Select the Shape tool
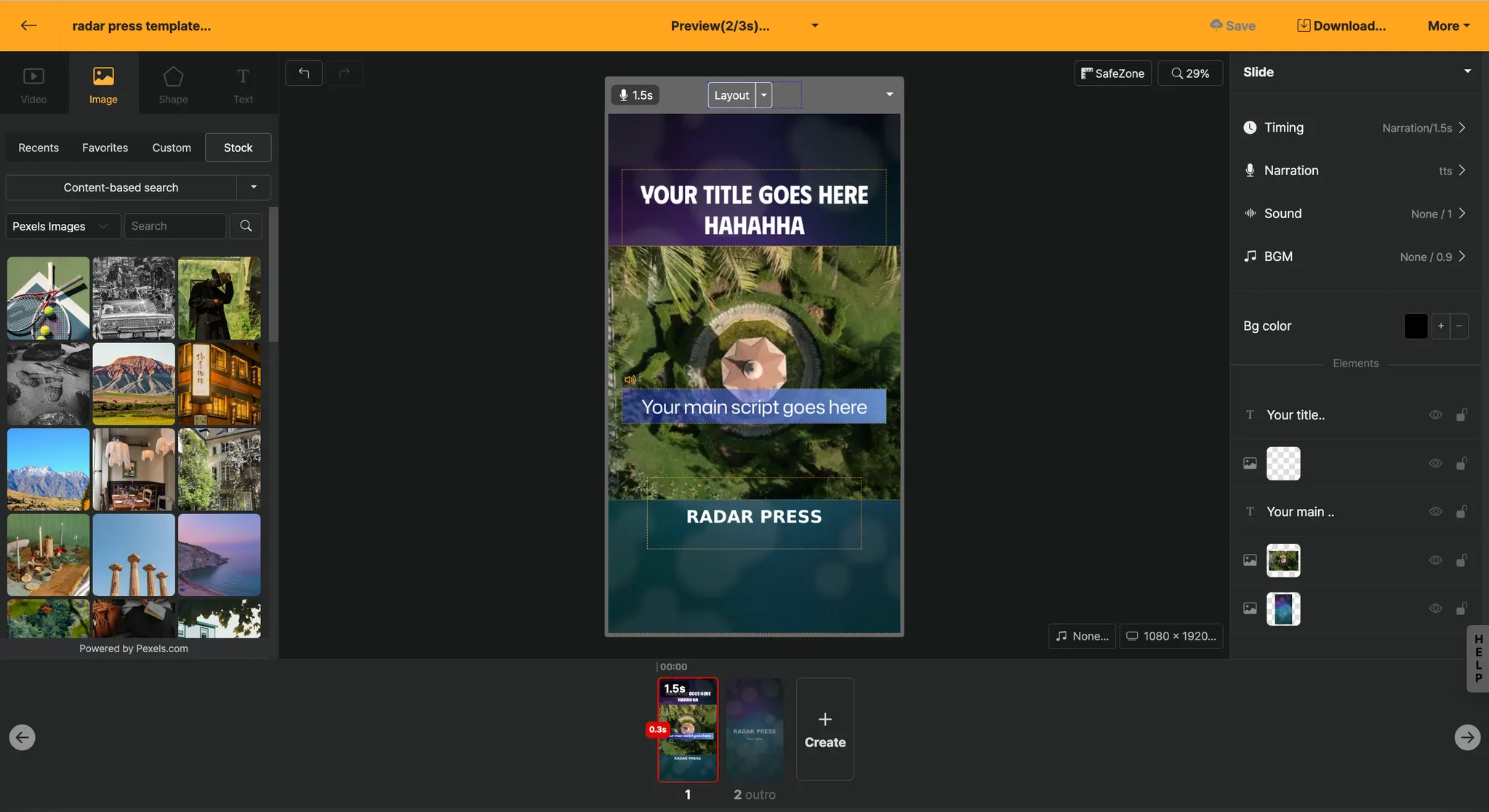The width and height of the screenshot is (1489, 812). [173, 84]
